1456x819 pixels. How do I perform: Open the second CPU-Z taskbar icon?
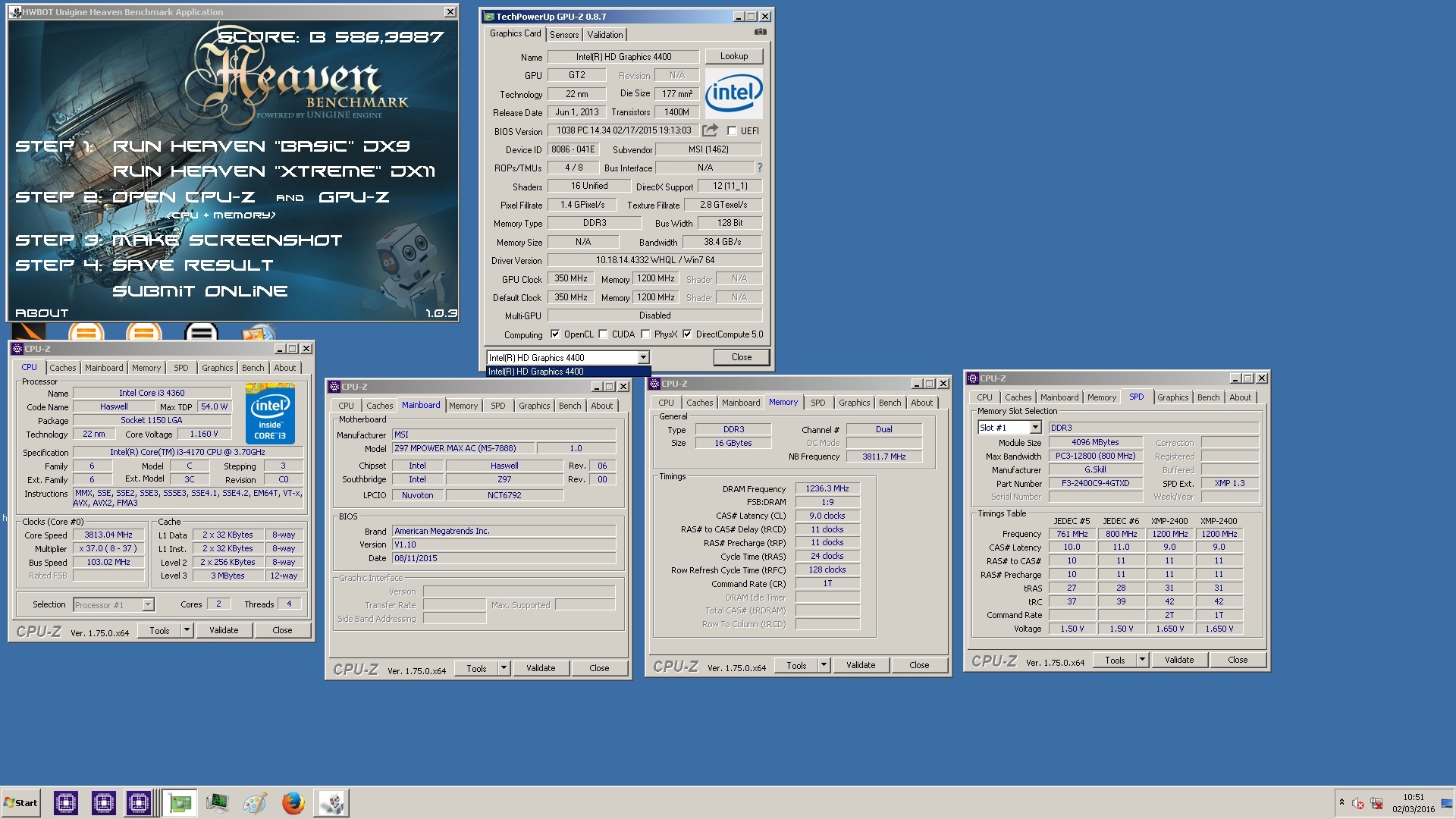tap(103, 802)
